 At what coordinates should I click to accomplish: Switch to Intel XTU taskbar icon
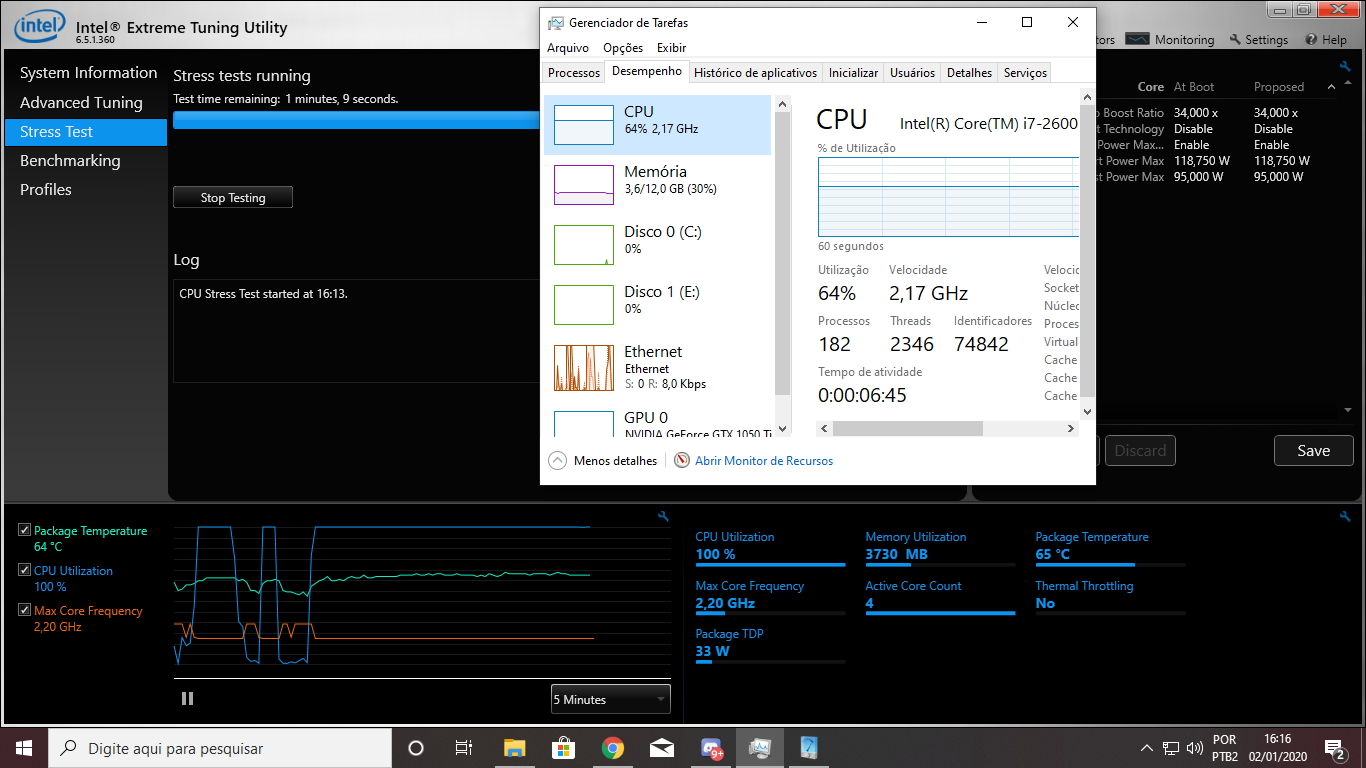(809, 748)
